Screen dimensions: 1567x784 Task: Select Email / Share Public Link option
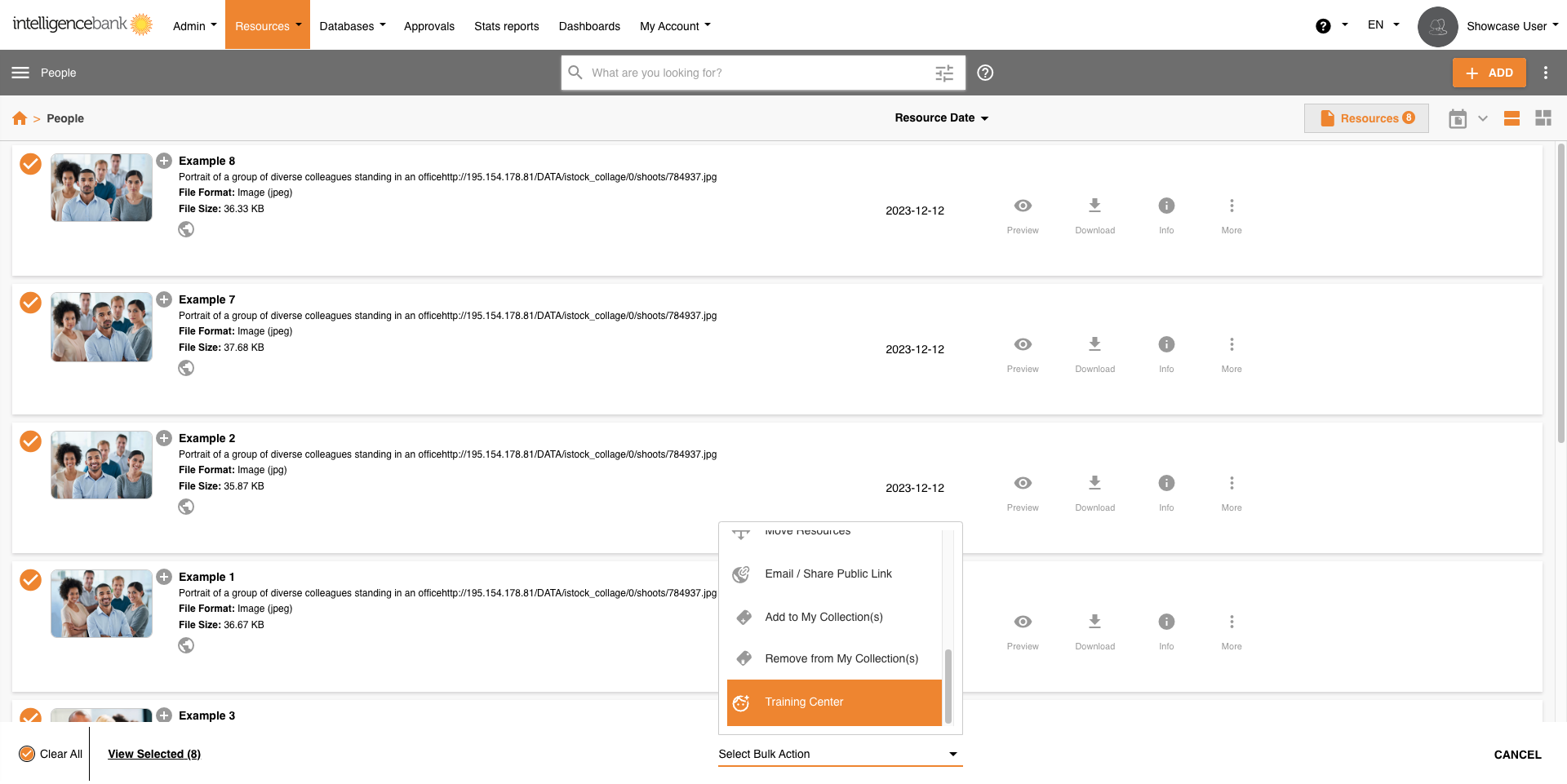pyautogui.click(x=828, y=574)
